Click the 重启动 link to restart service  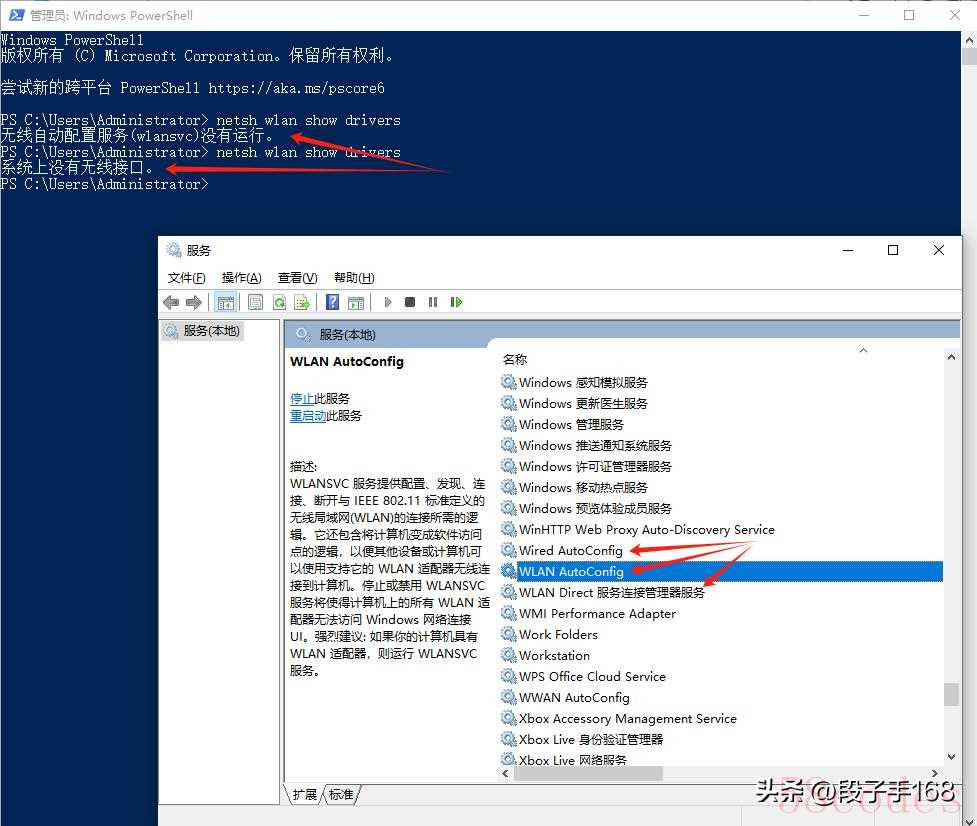coord(307,415)
